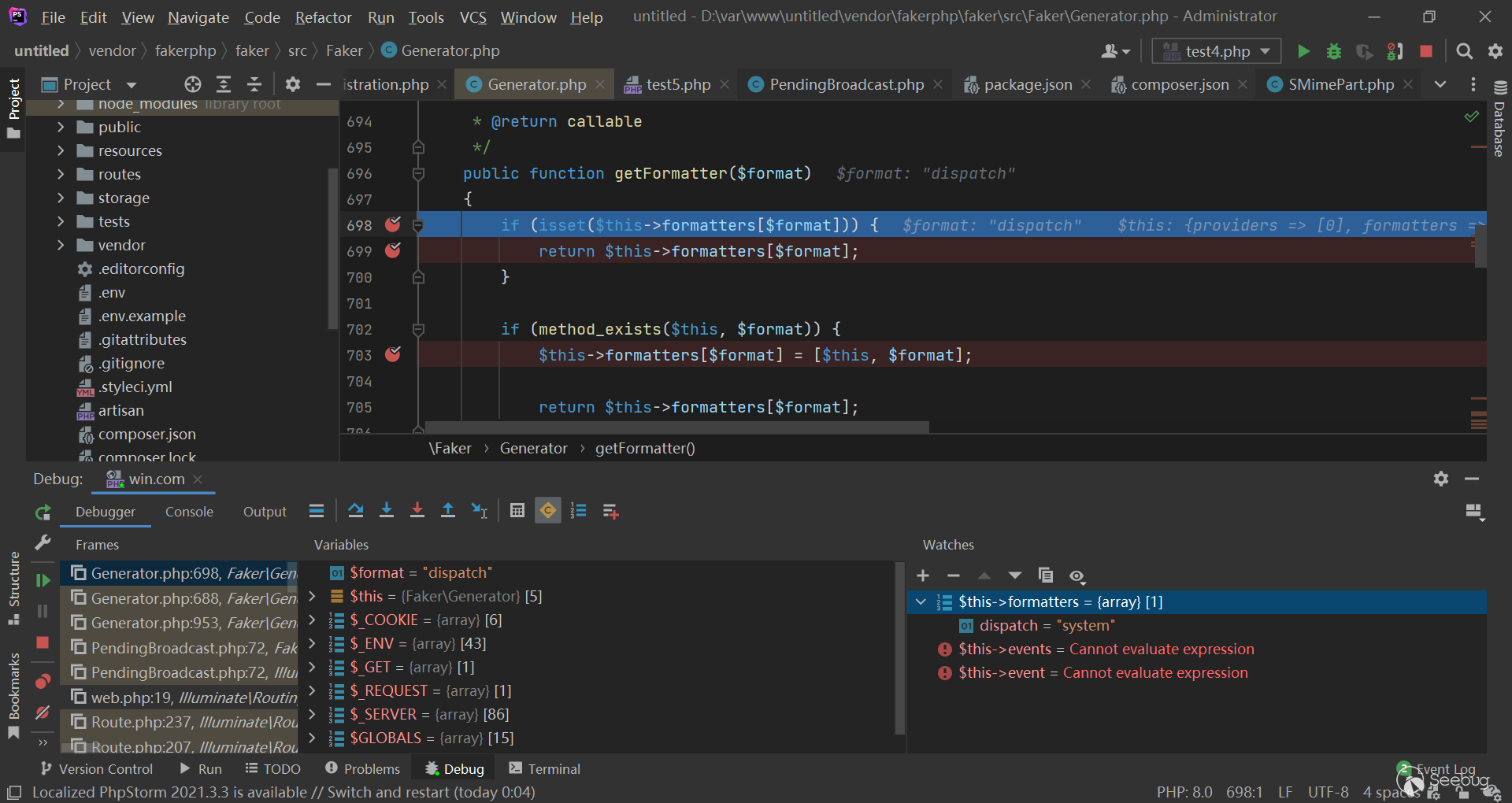1512x803 pixels.
Task: Click the editor horizontal scrollbar
Action: pos(676,427)
